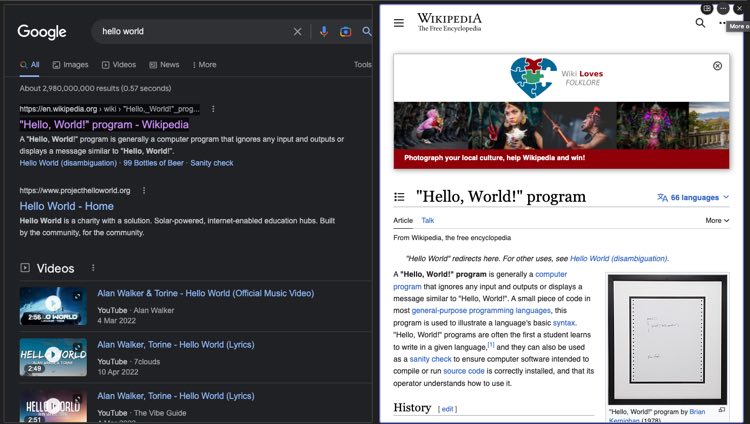Open Google More search filters
The width and height of the screenshot is (750, 424).
[x=204, y=65]
